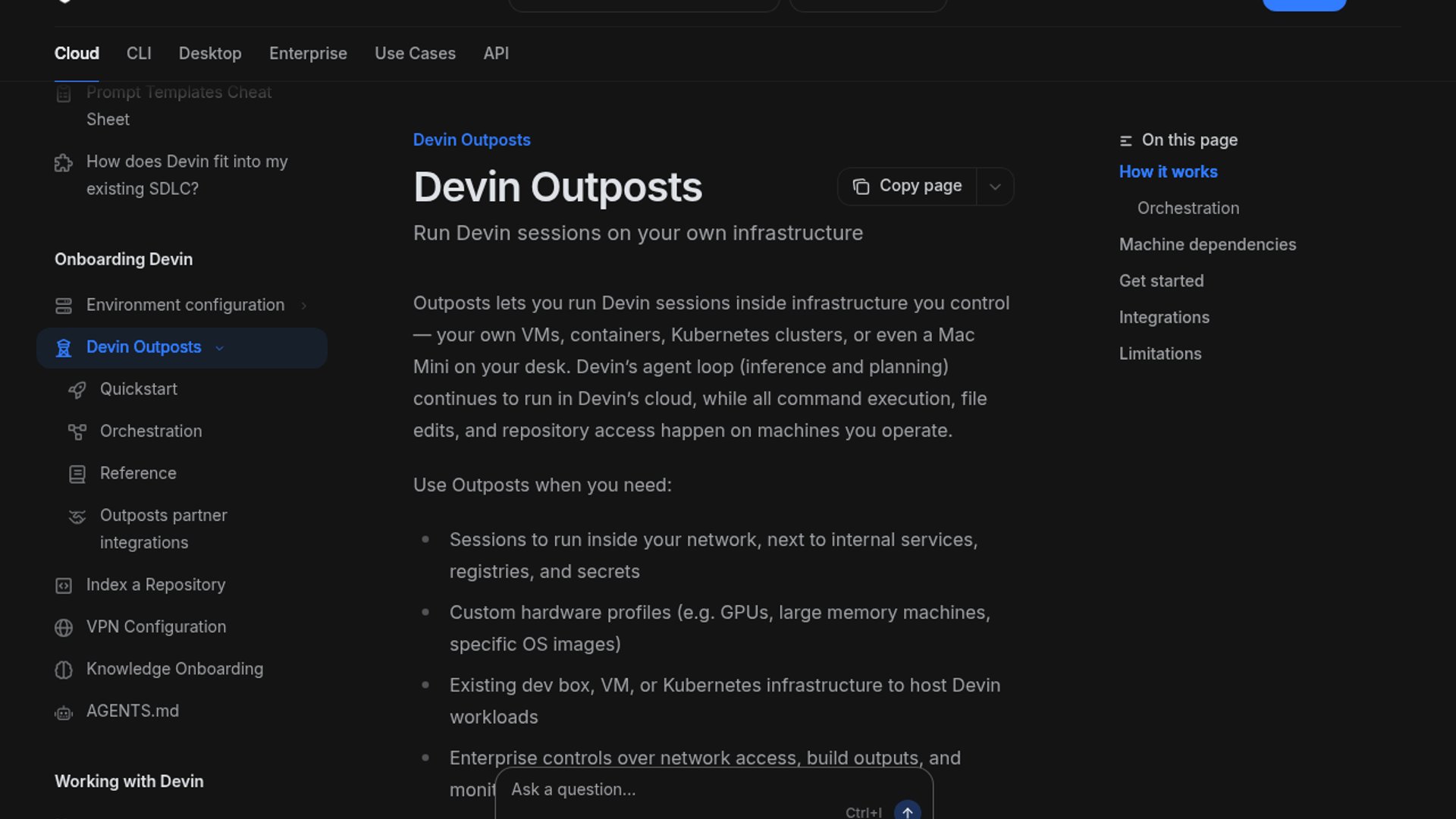
Task: Jump to Limitations section
Action: click(1160, 354)
